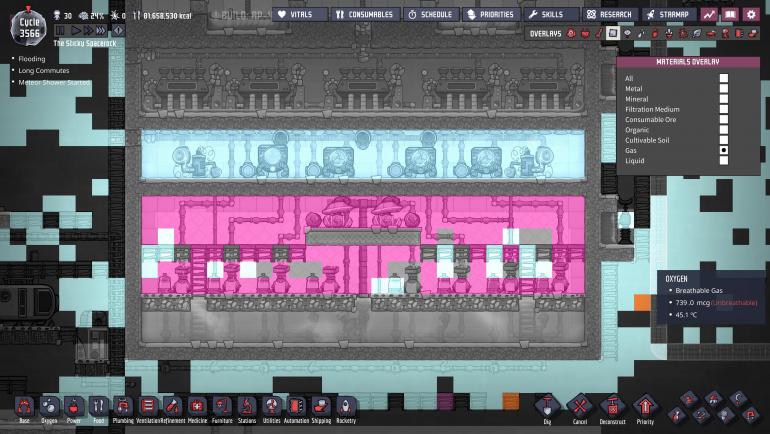
Task: Click the Meteor Shower Started notification
Action: [54, 82]
